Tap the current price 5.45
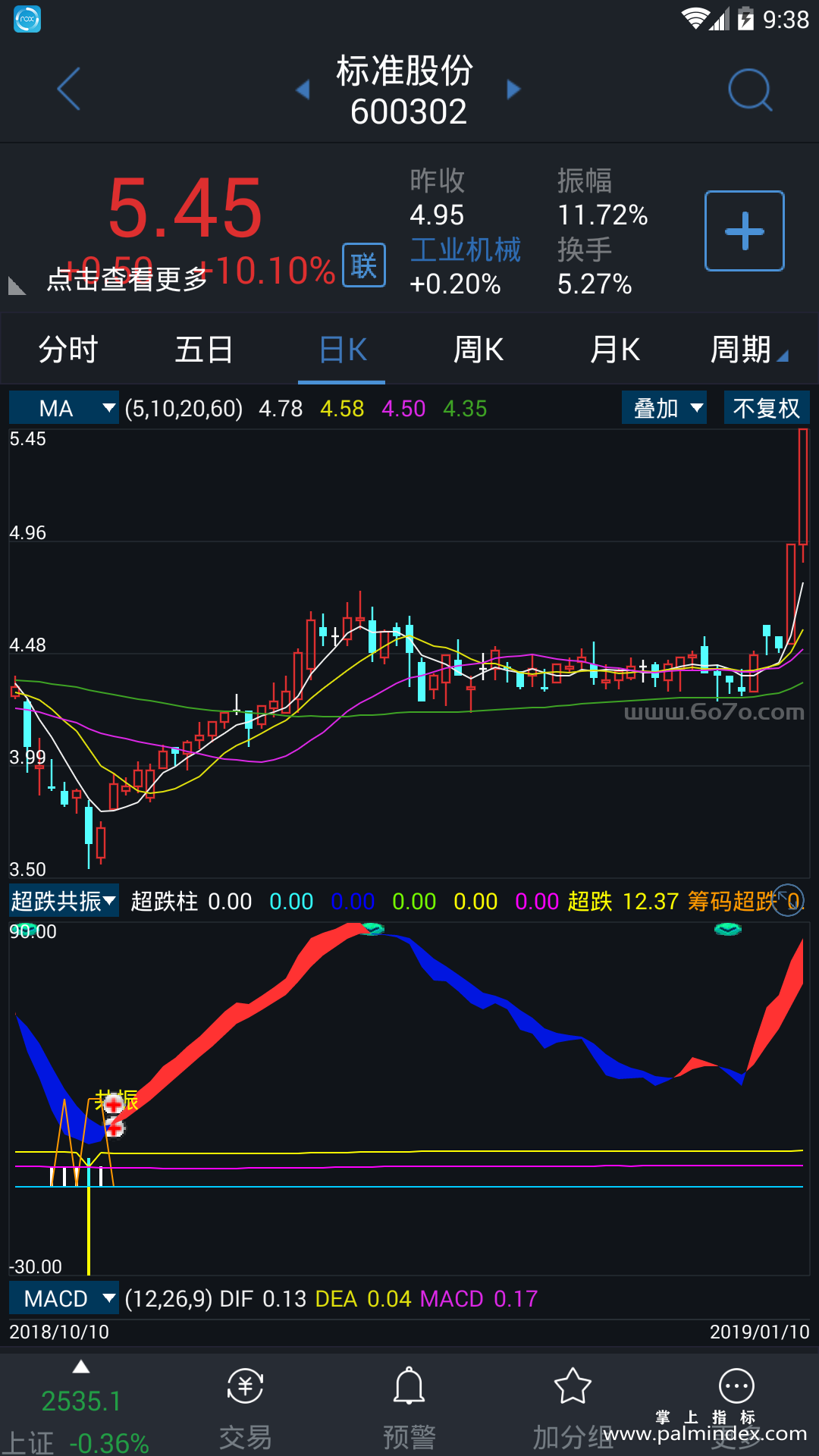819x1456 pixels. click(x=185, y=208)
